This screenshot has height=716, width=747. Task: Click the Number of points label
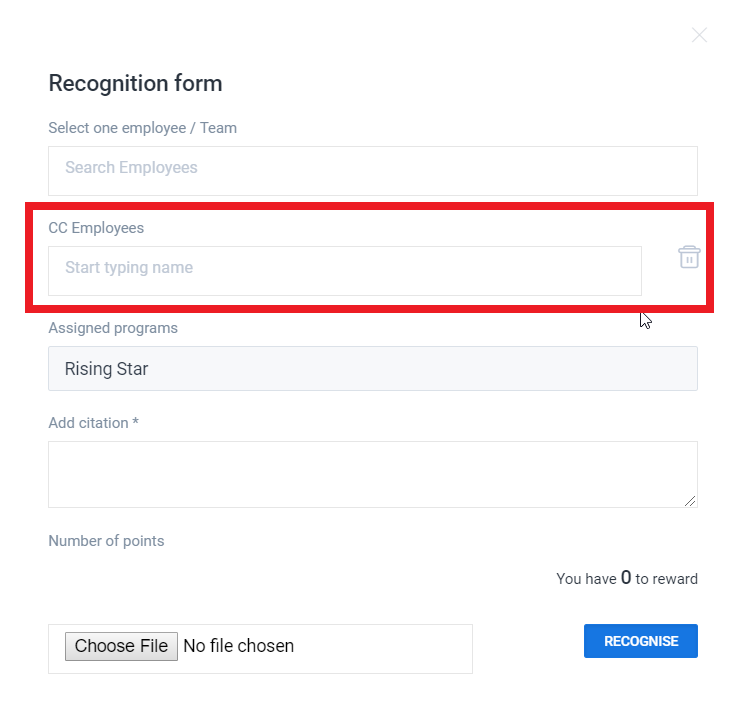106,541
